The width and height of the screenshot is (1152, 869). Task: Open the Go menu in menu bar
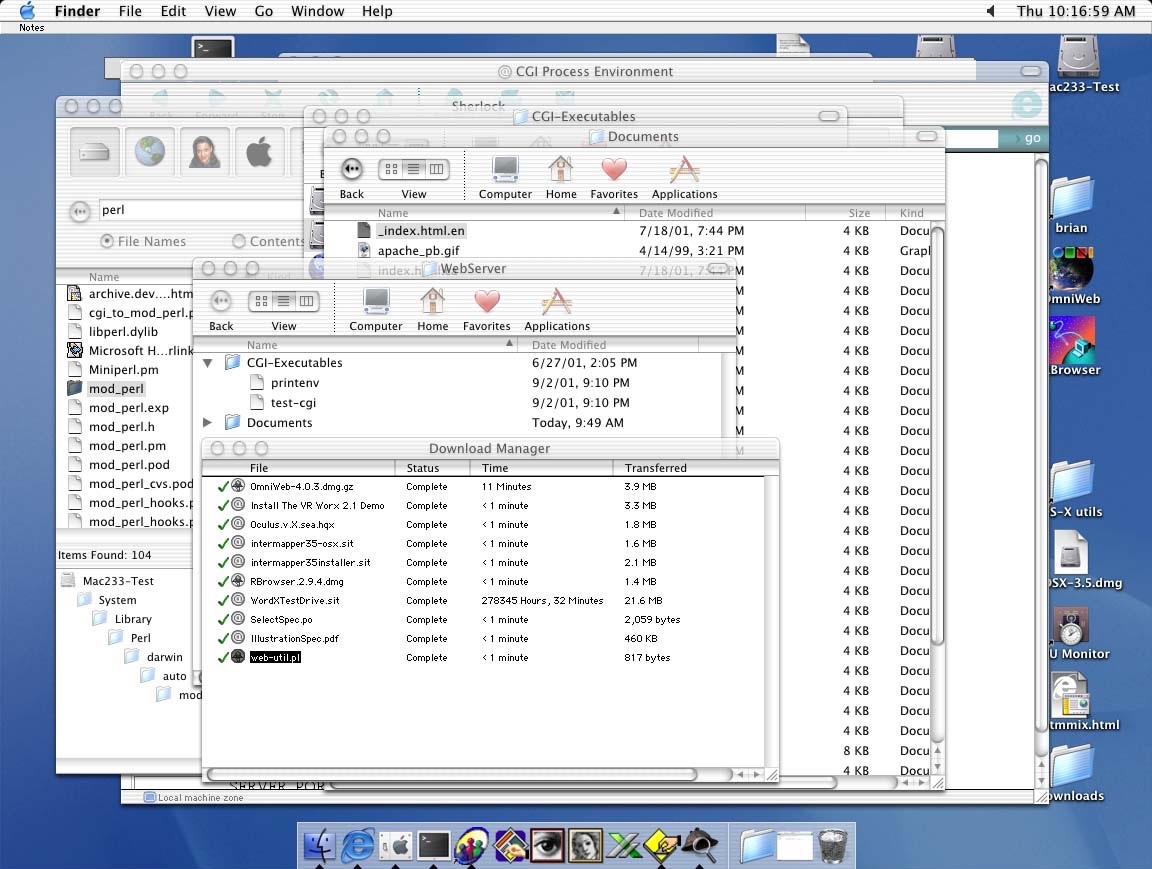264,11
